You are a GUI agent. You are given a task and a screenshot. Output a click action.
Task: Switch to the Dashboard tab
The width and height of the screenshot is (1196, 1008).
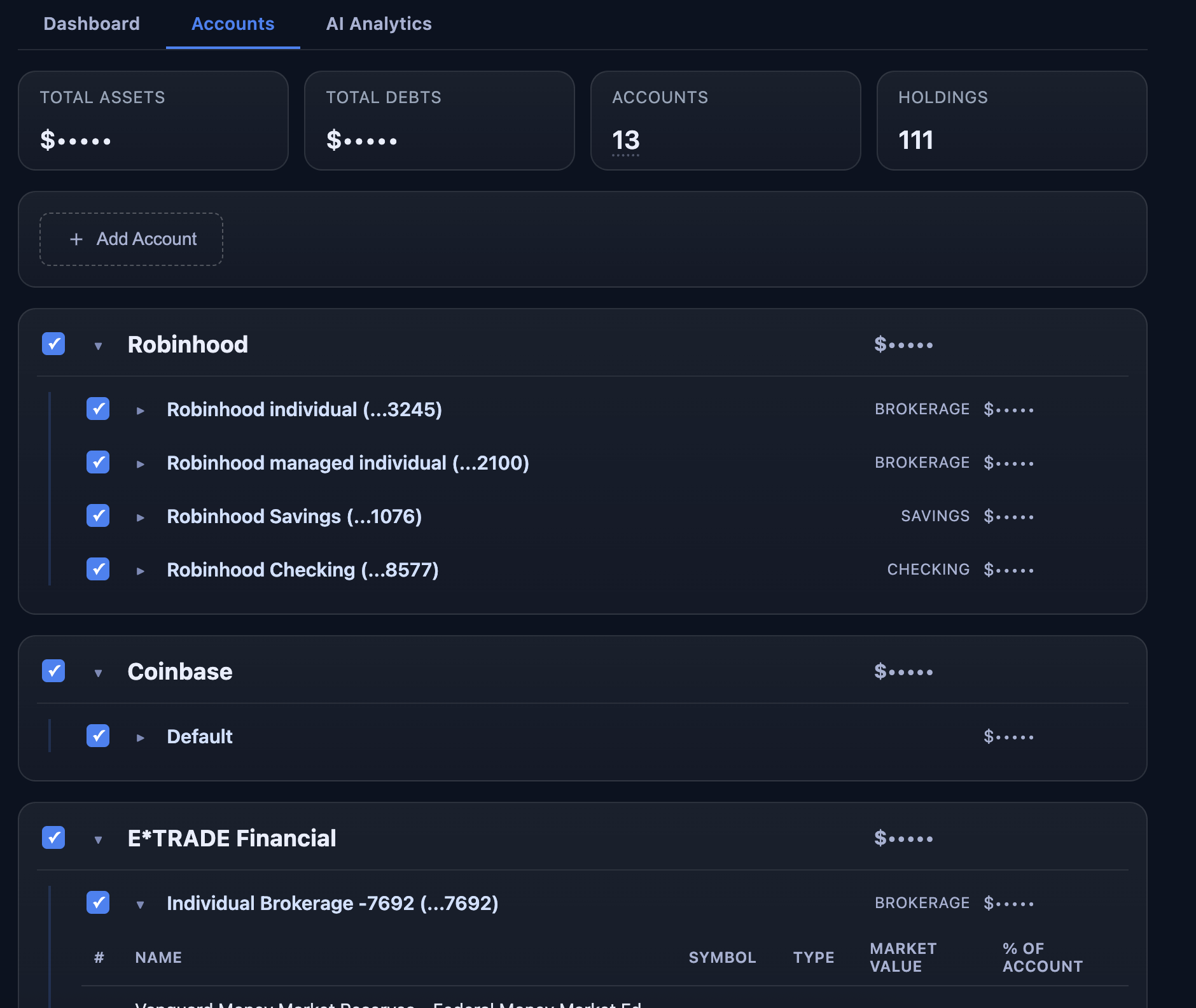coord(92,24)
